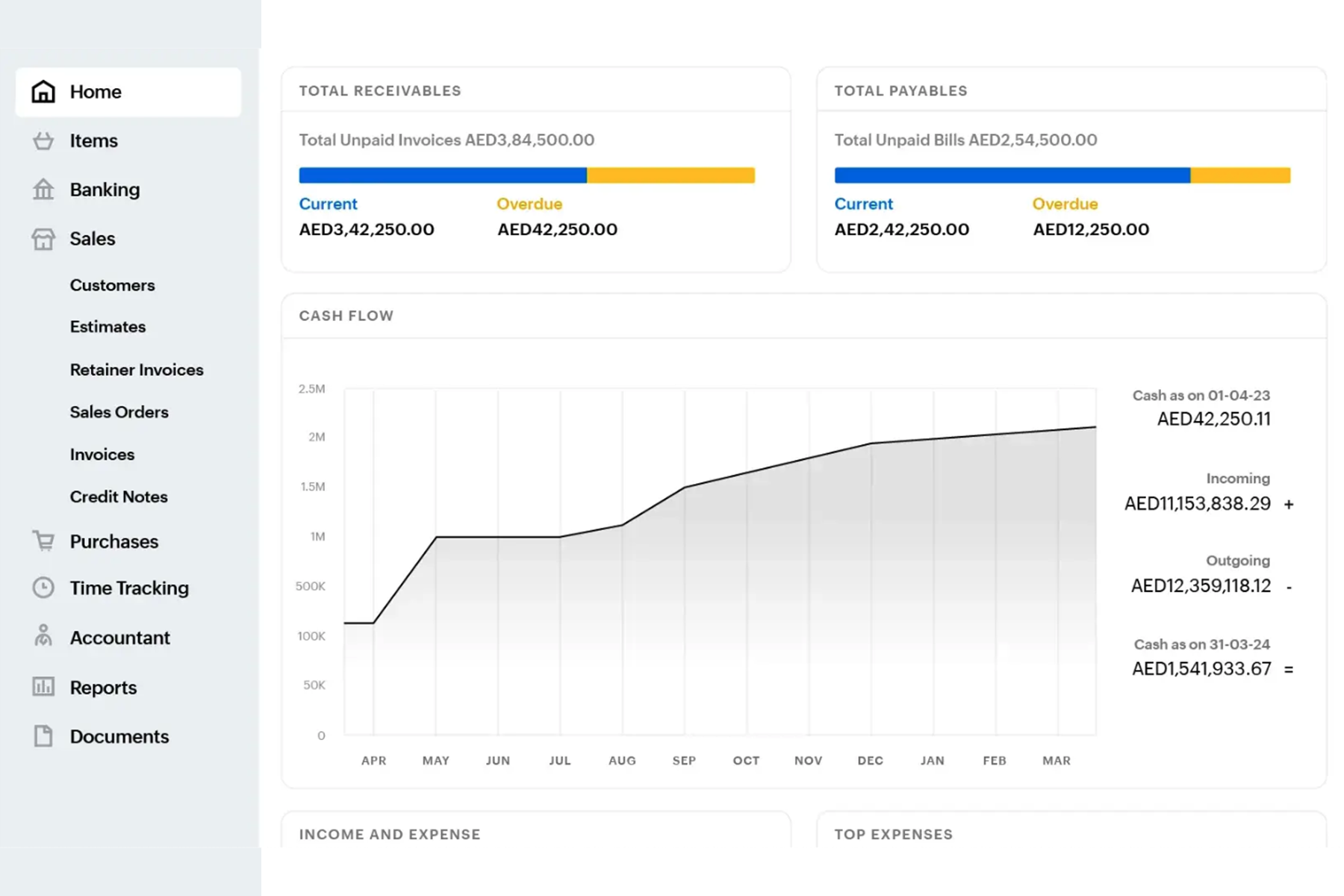
Task: Open the Home menu item
Action: pos(128,92)
